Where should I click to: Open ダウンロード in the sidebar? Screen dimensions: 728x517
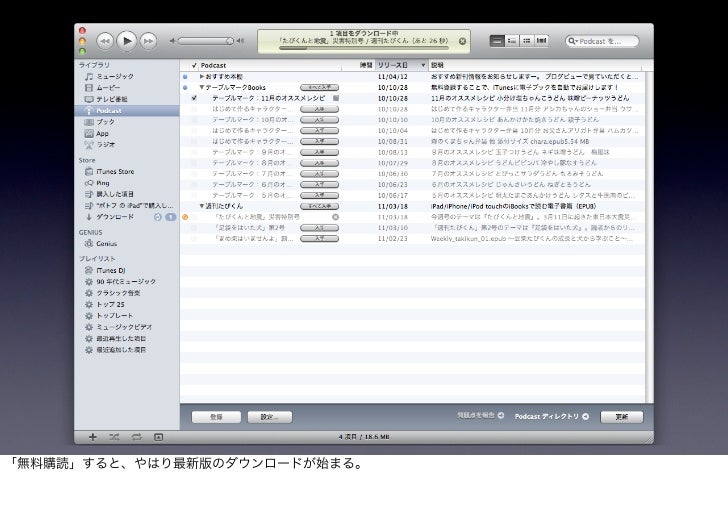[109, 217]
